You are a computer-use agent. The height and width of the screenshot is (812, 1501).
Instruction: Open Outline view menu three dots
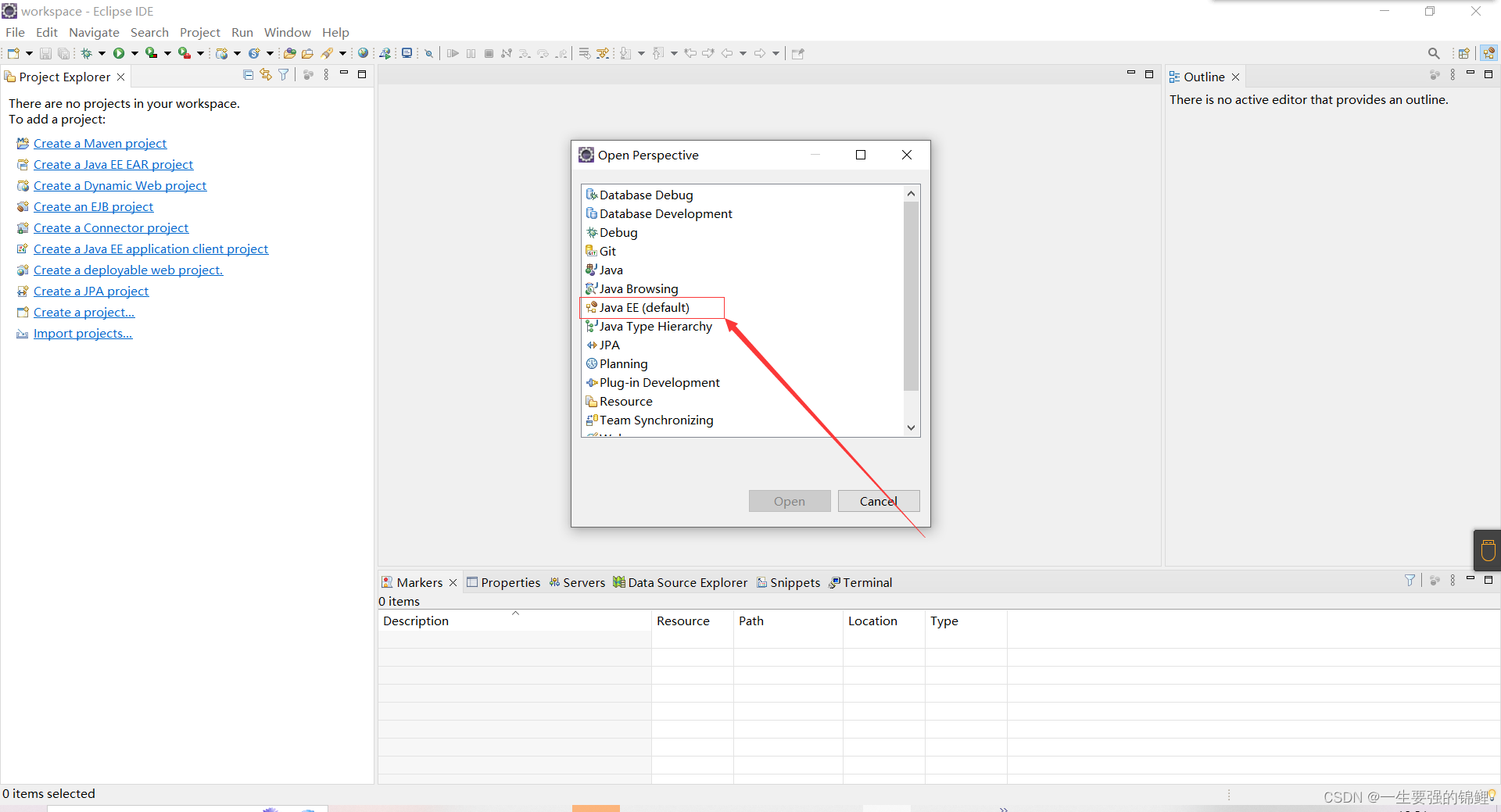[1453, 75]
